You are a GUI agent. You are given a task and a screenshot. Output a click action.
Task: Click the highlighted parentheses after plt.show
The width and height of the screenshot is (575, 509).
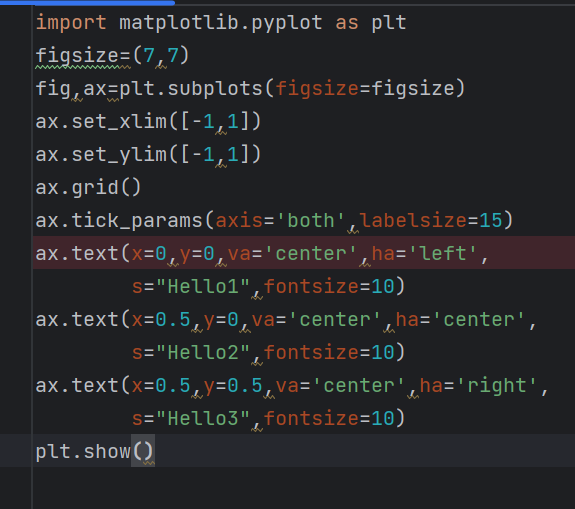tap(143, 451)
